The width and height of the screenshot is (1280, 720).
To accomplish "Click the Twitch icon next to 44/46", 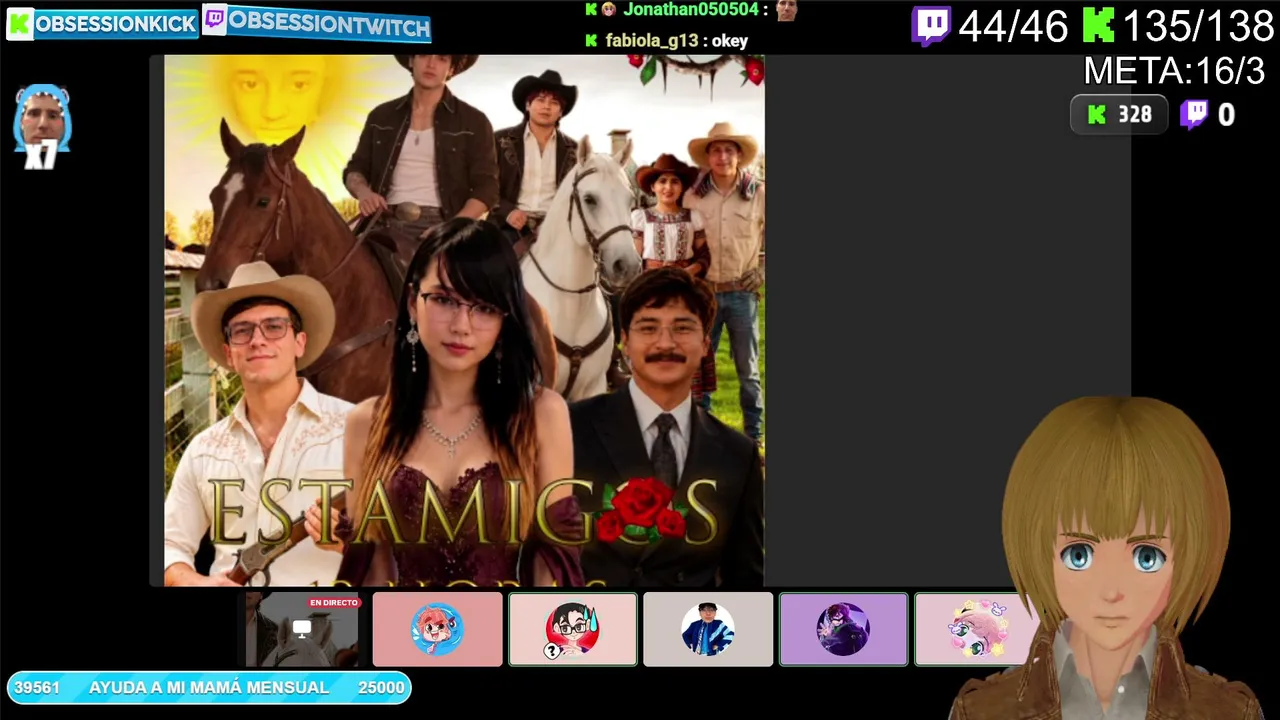I will [x=931, y=26].
